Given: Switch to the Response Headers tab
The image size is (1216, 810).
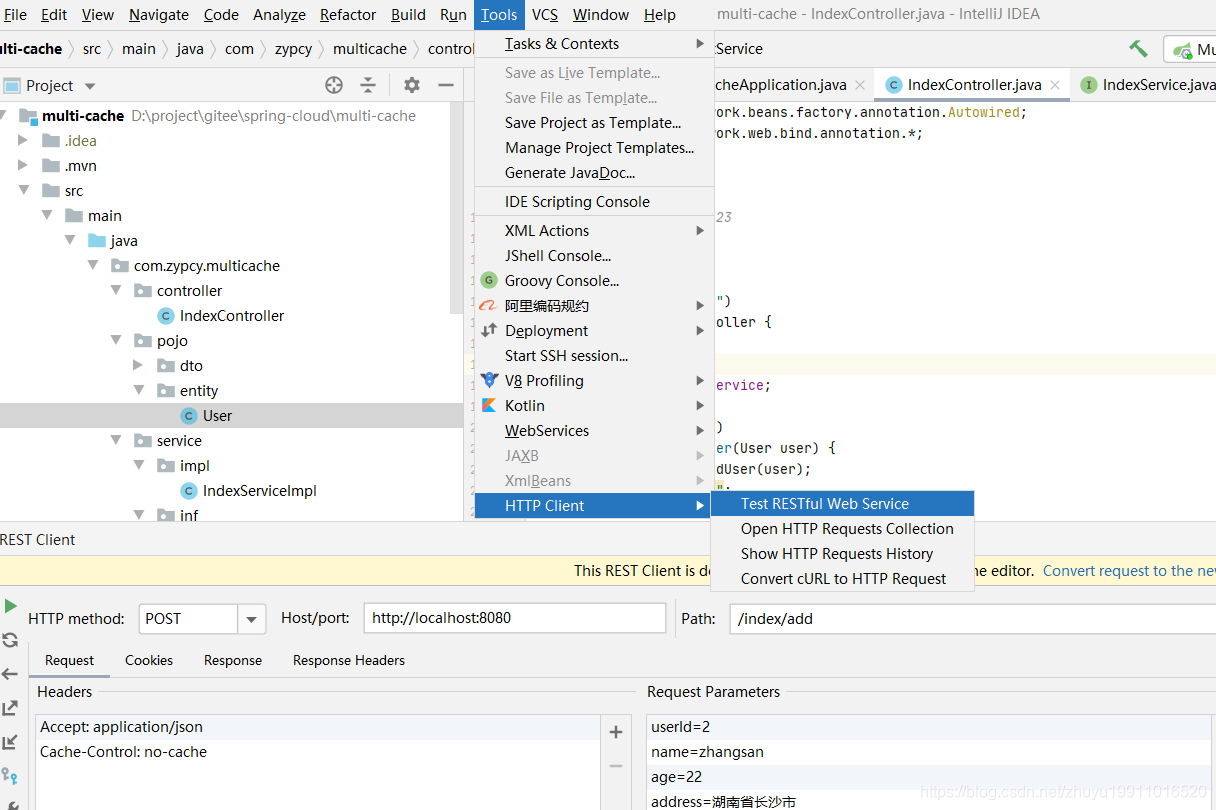Looking at the screenshot, I should (349, 661).
